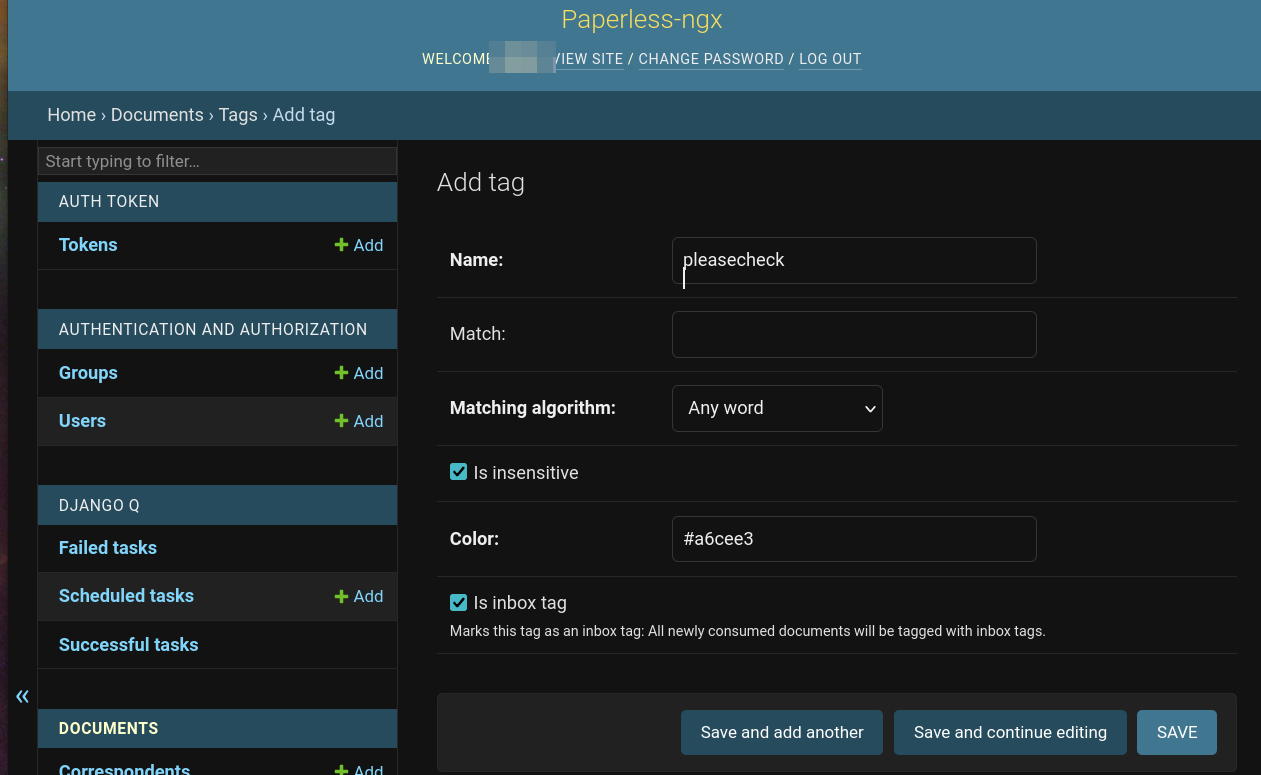1261x775 pixels.
Task: Choose Save and continue editing
Action: click(1010, 732)
